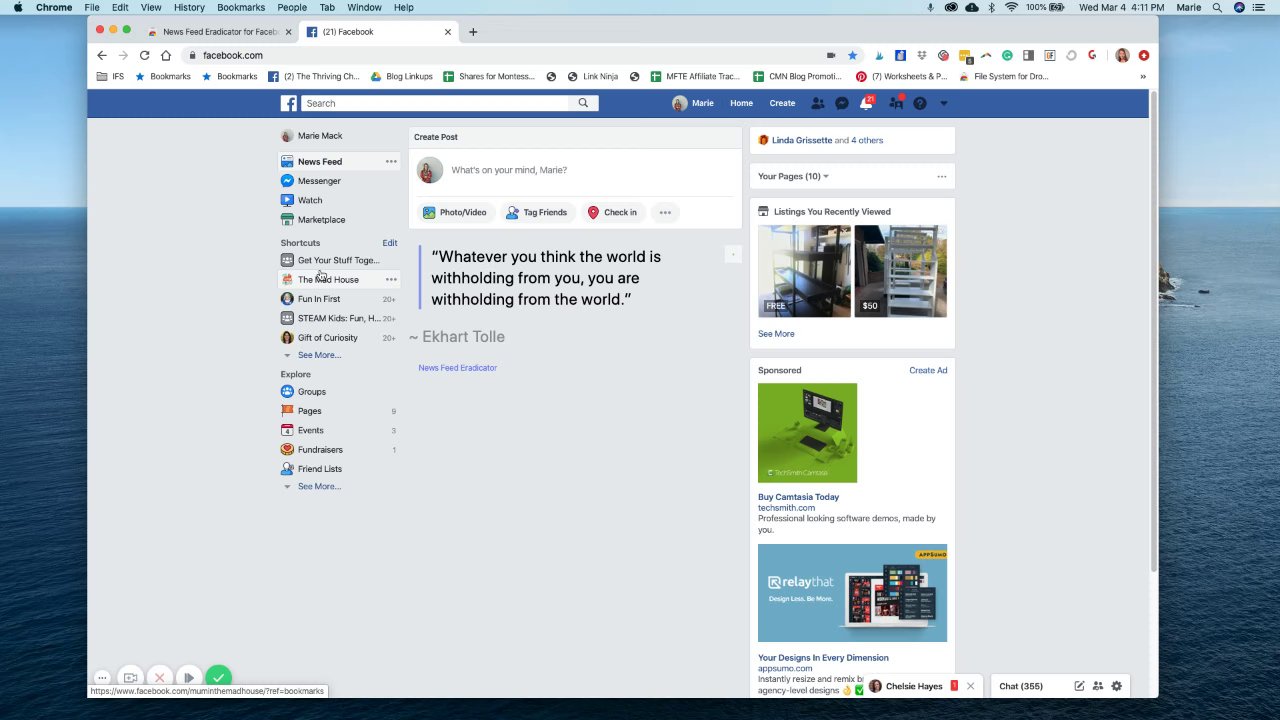This screenshot has height=720, width=1280.
Task: Open Window menu in menu bar
Action: click(364, 7)
